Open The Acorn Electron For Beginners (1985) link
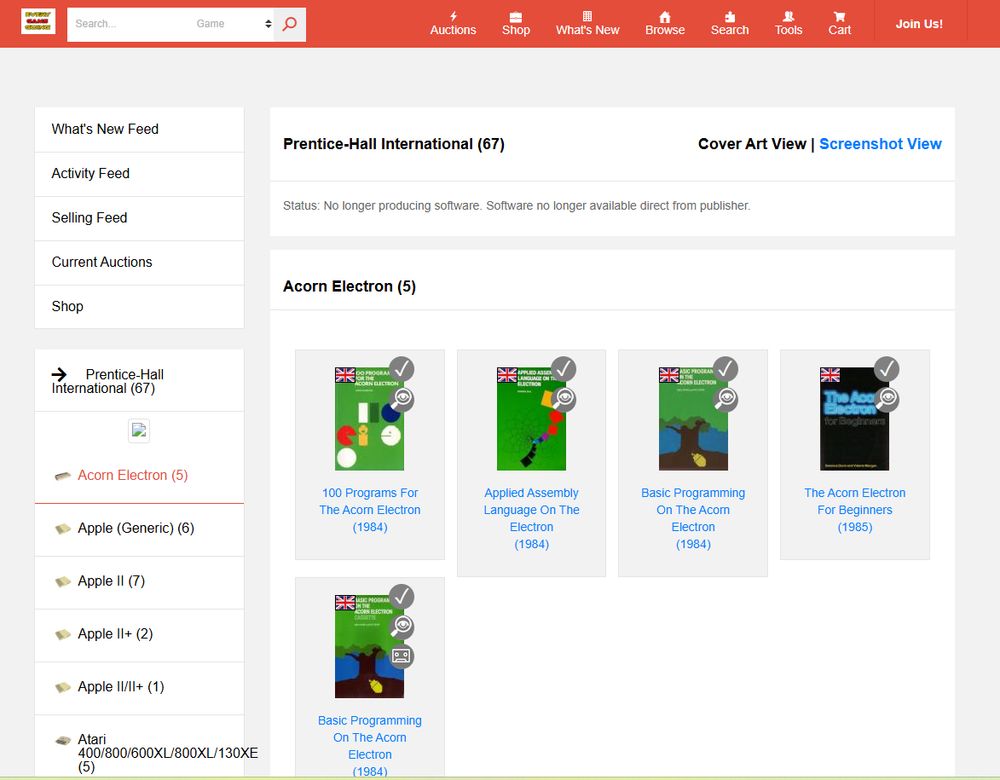This screenshot has width=1000, height=780. (x=855, y=510)
